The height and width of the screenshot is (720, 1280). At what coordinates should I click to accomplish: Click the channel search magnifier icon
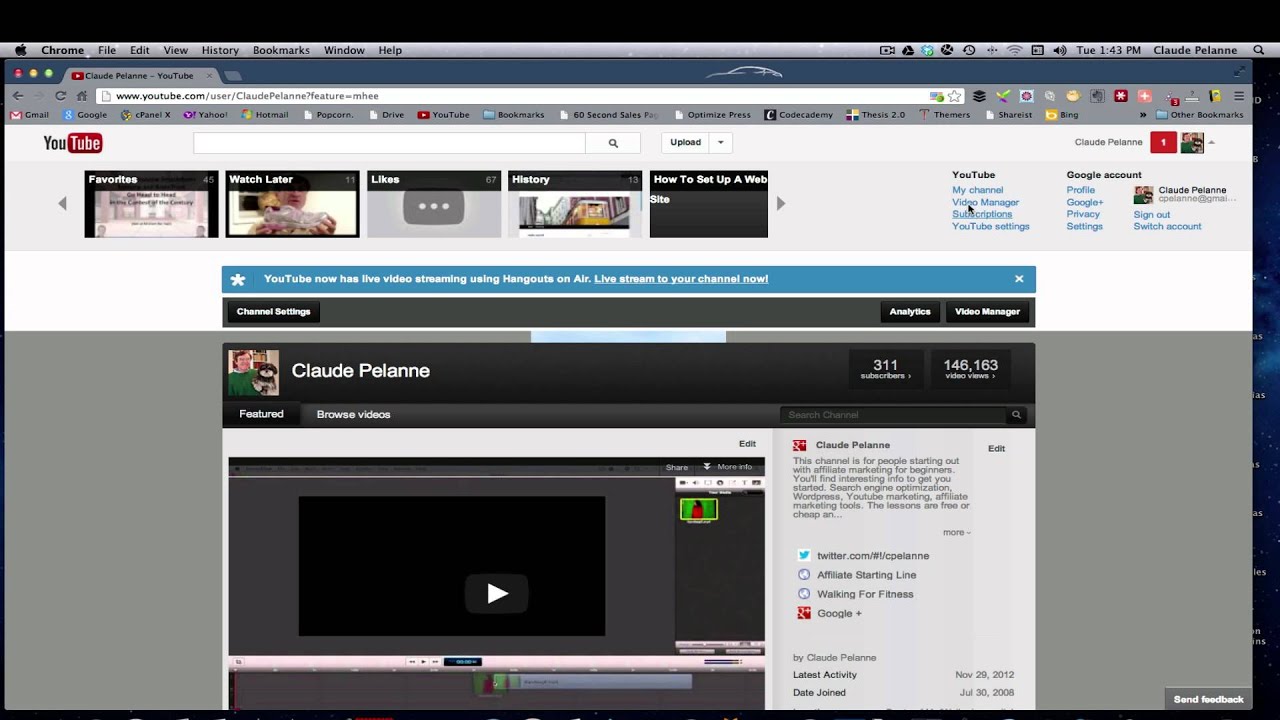[1016, 415]
